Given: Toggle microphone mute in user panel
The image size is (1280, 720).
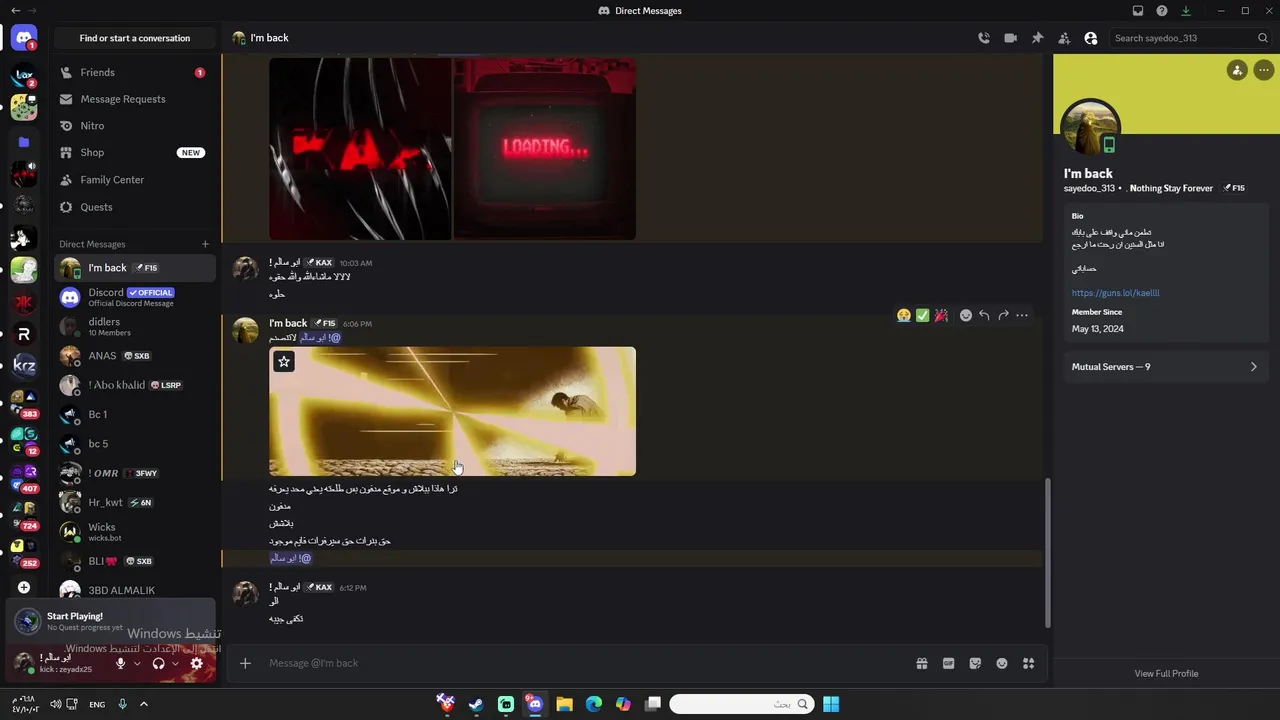Looking at the screenshot, I should click(121, 663).
